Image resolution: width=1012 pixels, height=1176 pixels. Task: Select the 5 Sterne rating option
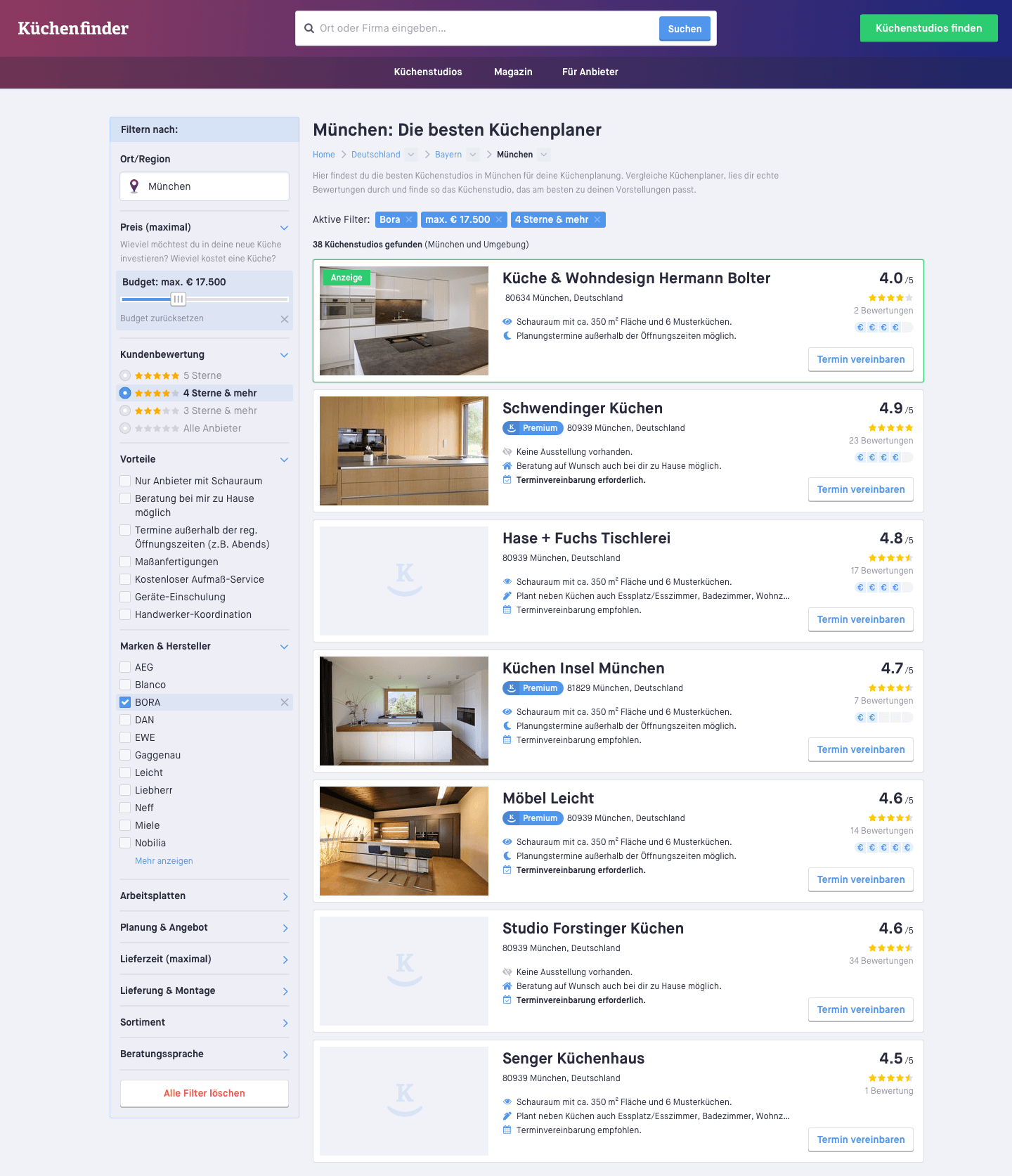125,375
